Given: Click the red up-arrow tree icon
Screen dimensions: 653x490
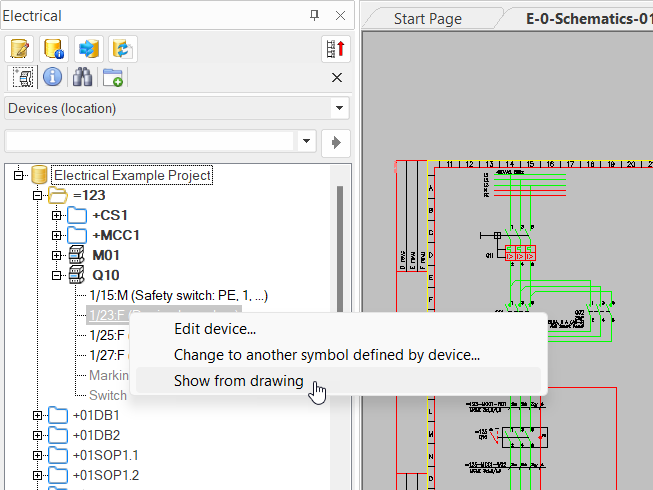Looking at the screenshot, I should [336, 49].
